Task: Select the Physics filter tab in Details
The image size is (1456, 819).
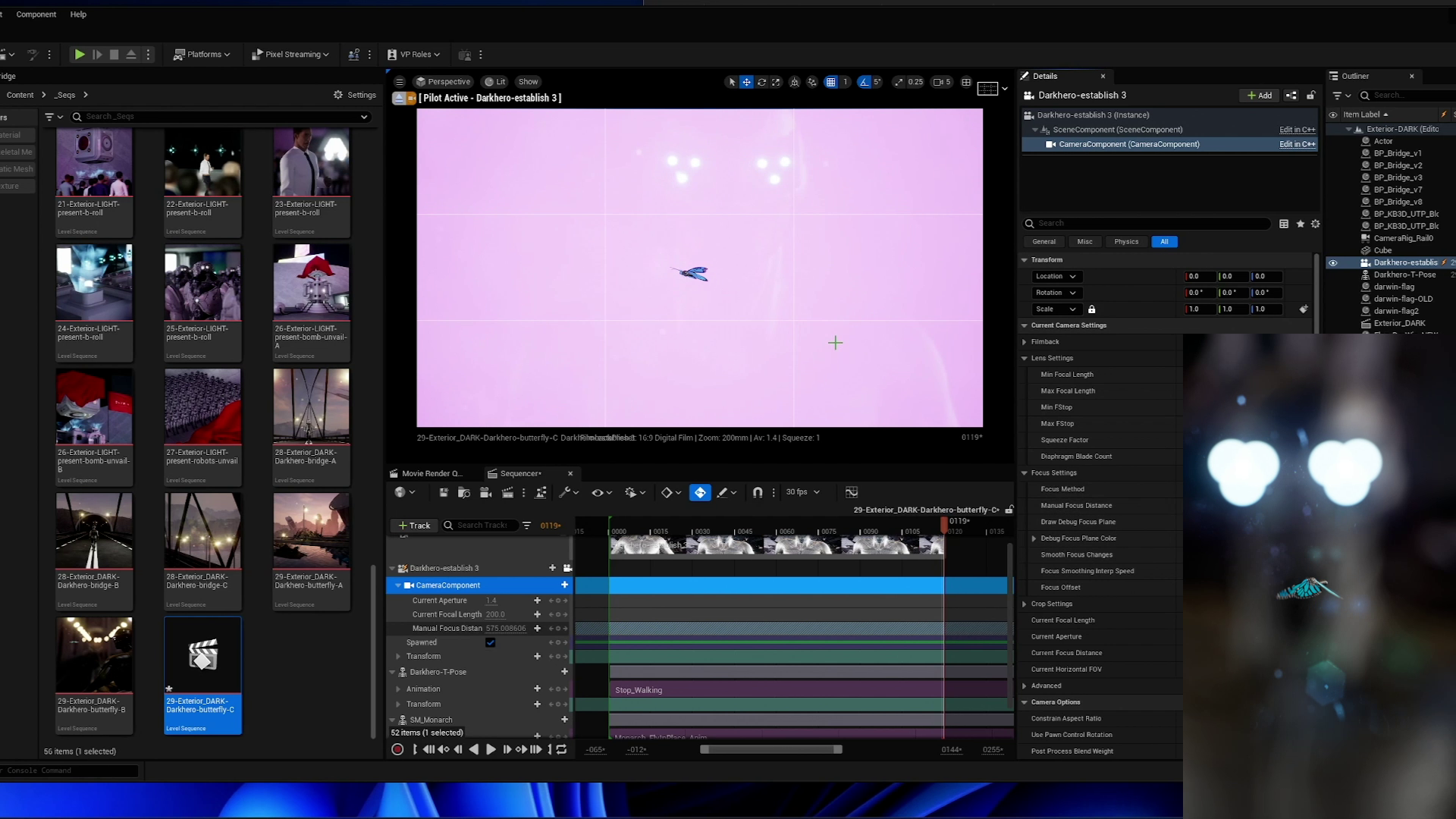Action: [x=1125, y=242]
